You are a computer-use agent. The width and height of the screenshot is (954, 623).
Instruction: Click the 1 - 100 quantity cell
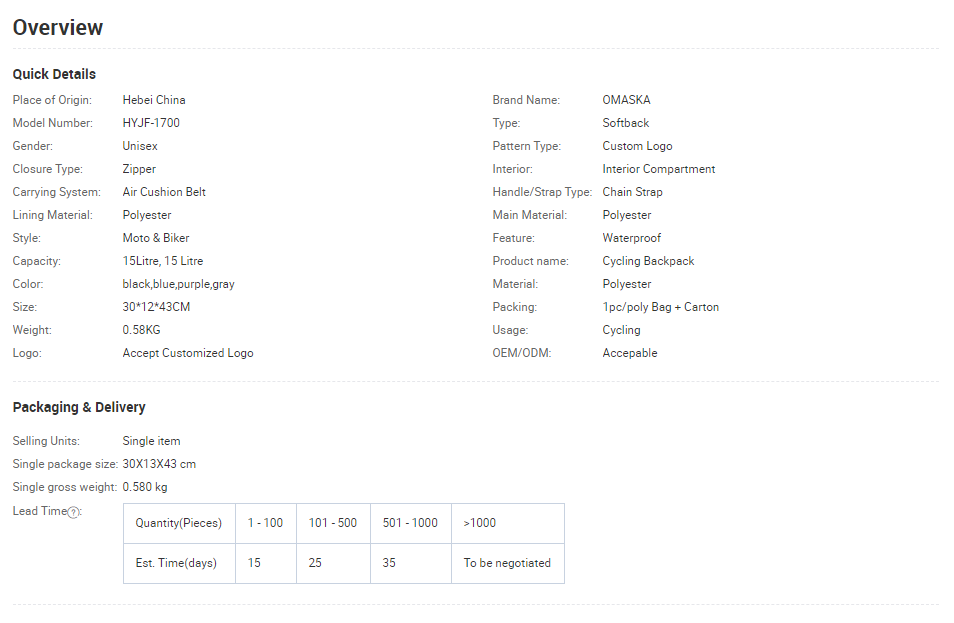(x=266, y=523)
